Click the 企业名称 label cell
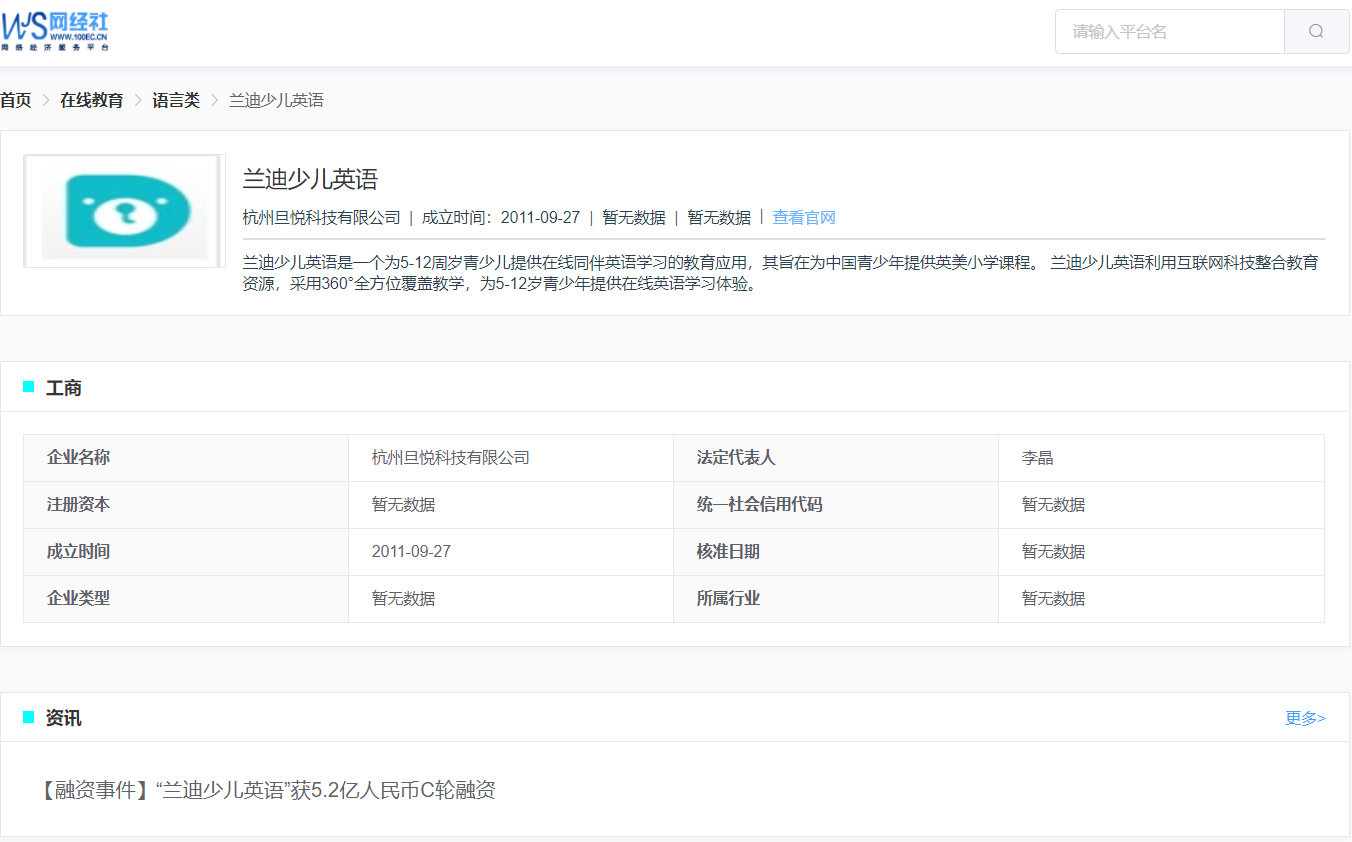The image size is (1352, 842). pyautogui.click(x=186, y=458)
